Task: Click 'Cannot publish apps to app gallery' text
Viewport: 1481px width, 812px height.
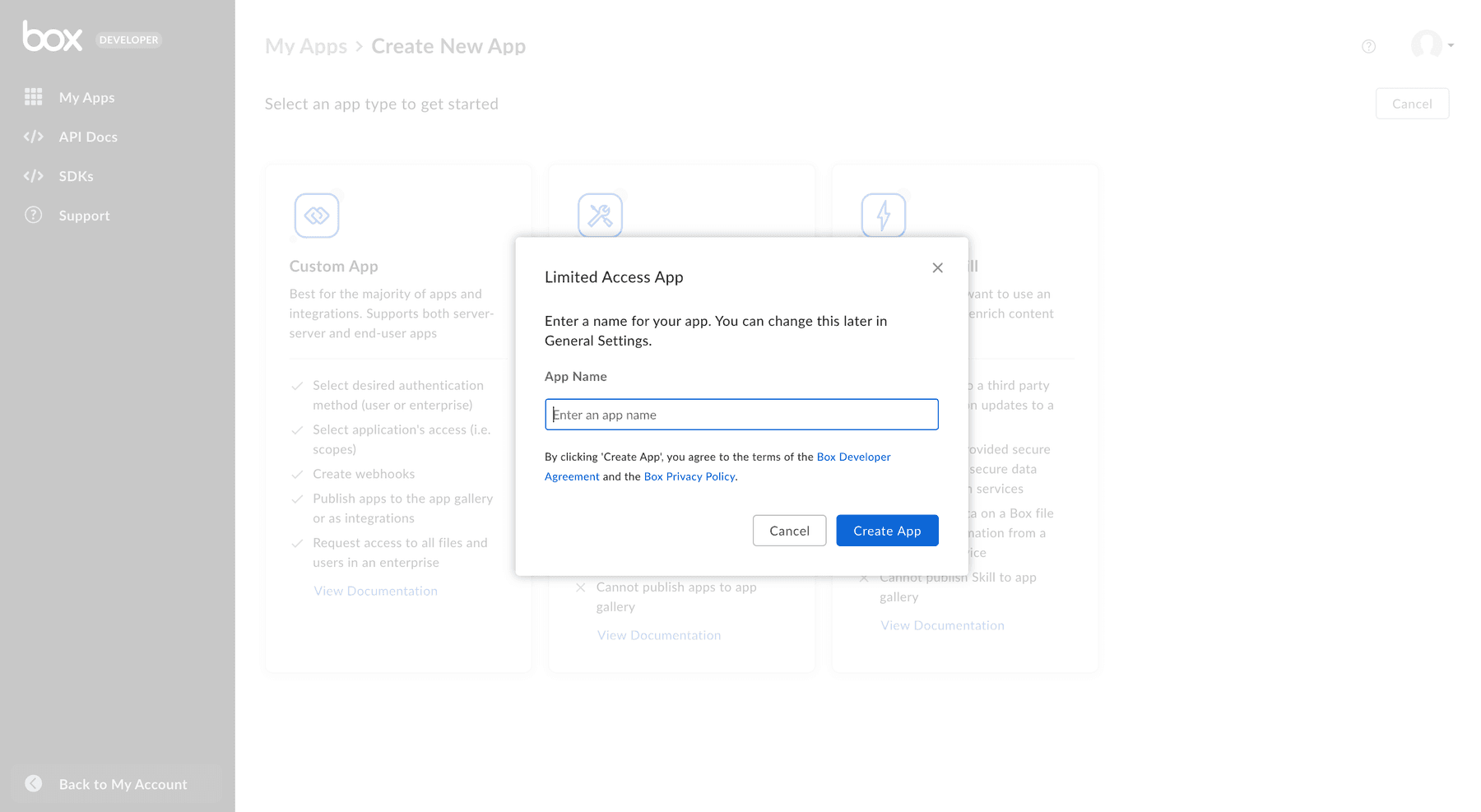Action: point(676,596)
